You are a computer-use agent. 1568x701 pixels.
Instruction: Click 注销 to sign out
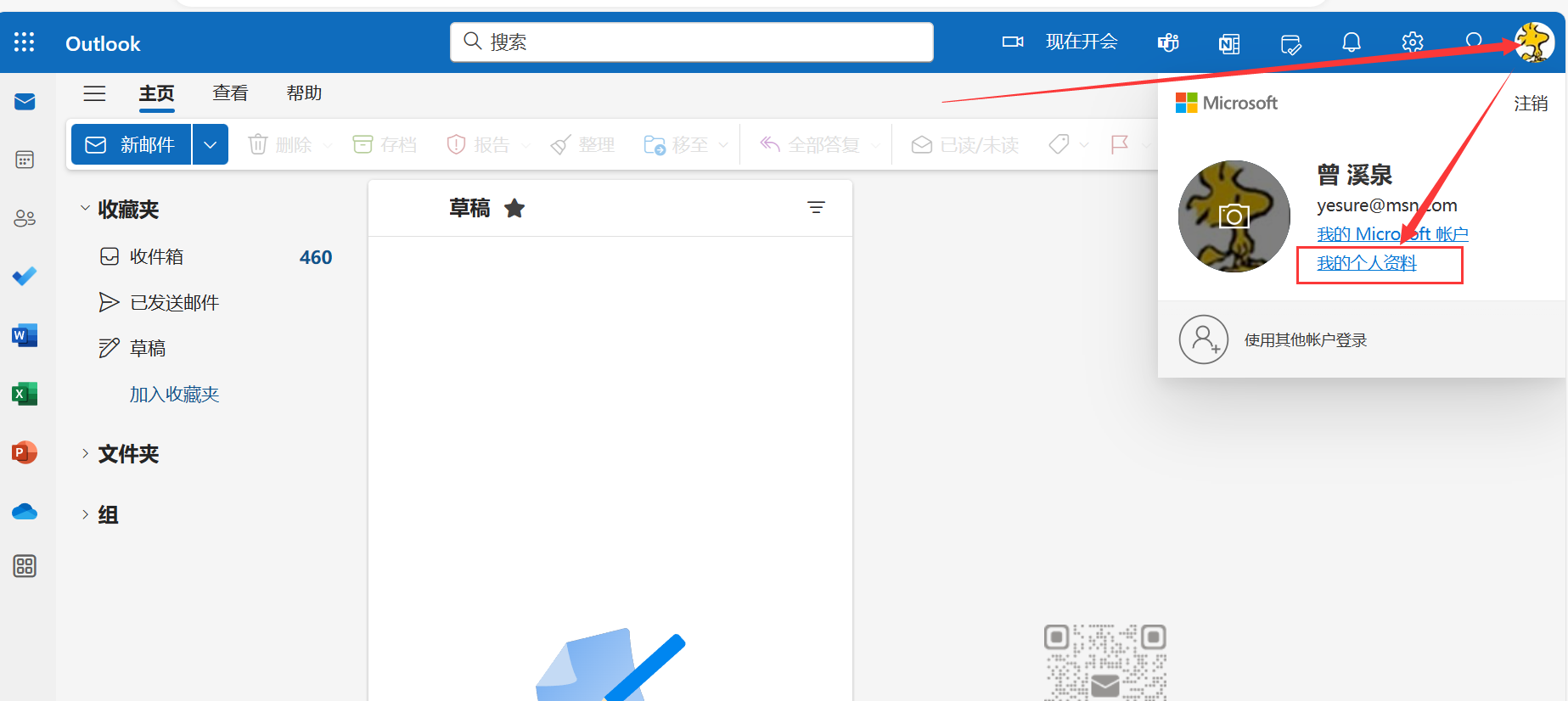[x=1531, y=104]
